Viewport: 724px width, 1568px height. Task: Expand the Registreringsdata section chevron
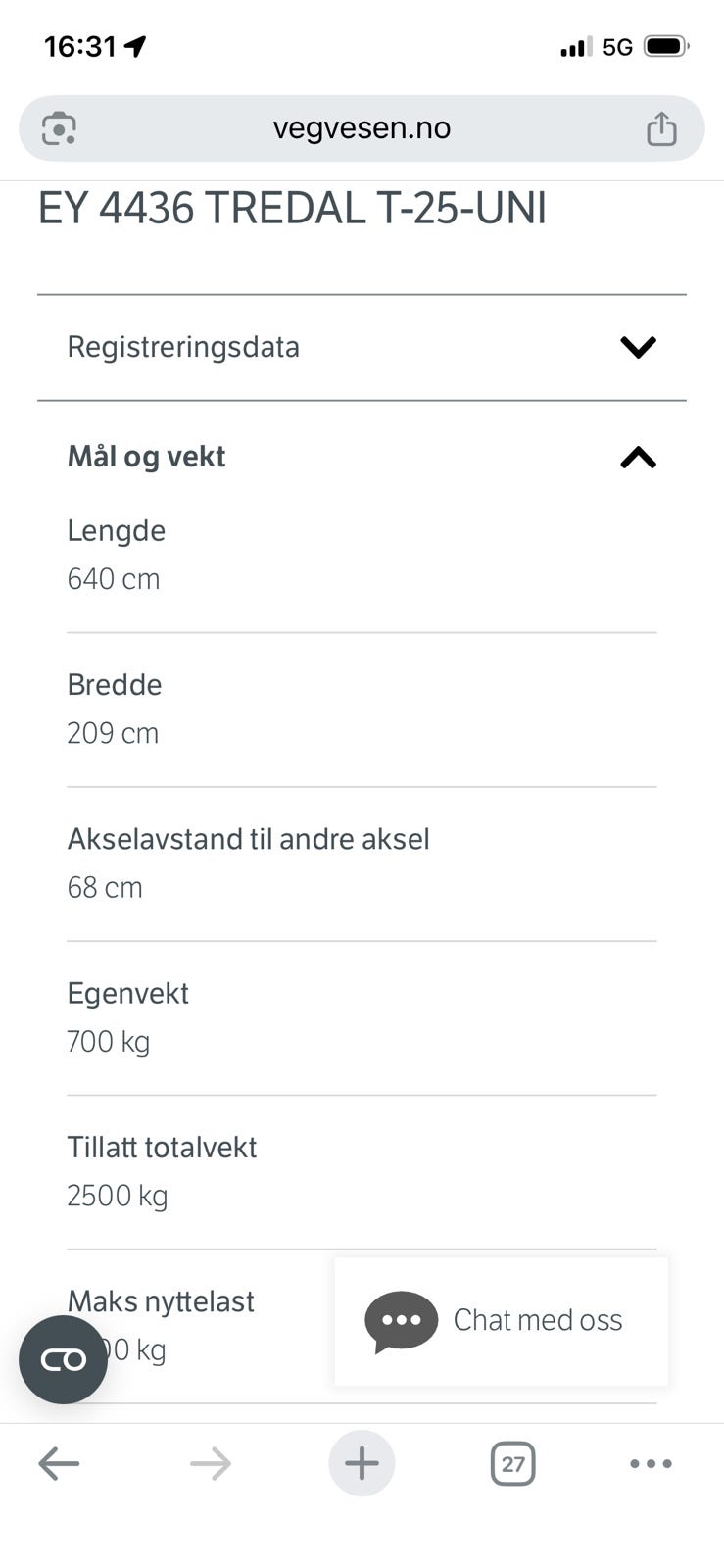pos(638,347)
